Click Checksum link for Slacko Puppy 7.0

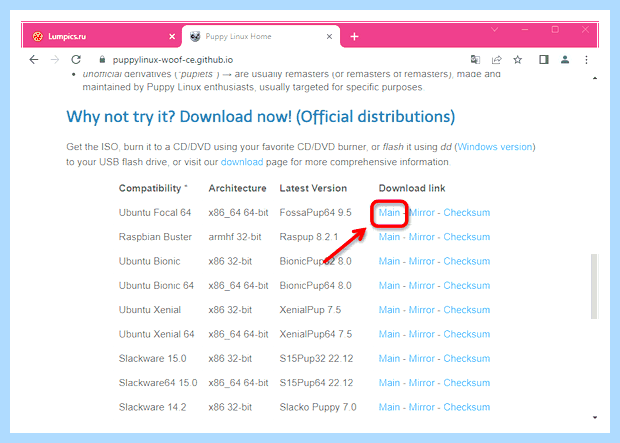467,407
